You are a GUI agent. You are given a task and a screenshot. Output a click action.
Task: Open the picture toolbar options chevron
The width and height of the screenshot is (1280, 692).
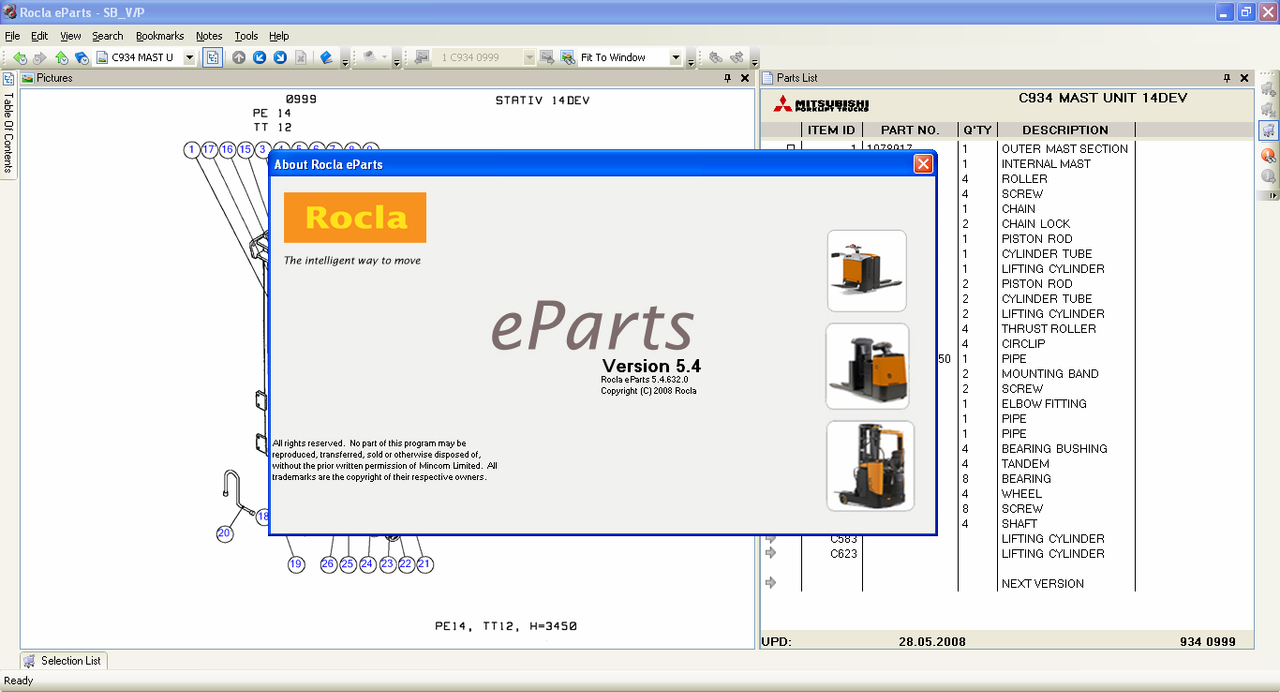point(691,60)
